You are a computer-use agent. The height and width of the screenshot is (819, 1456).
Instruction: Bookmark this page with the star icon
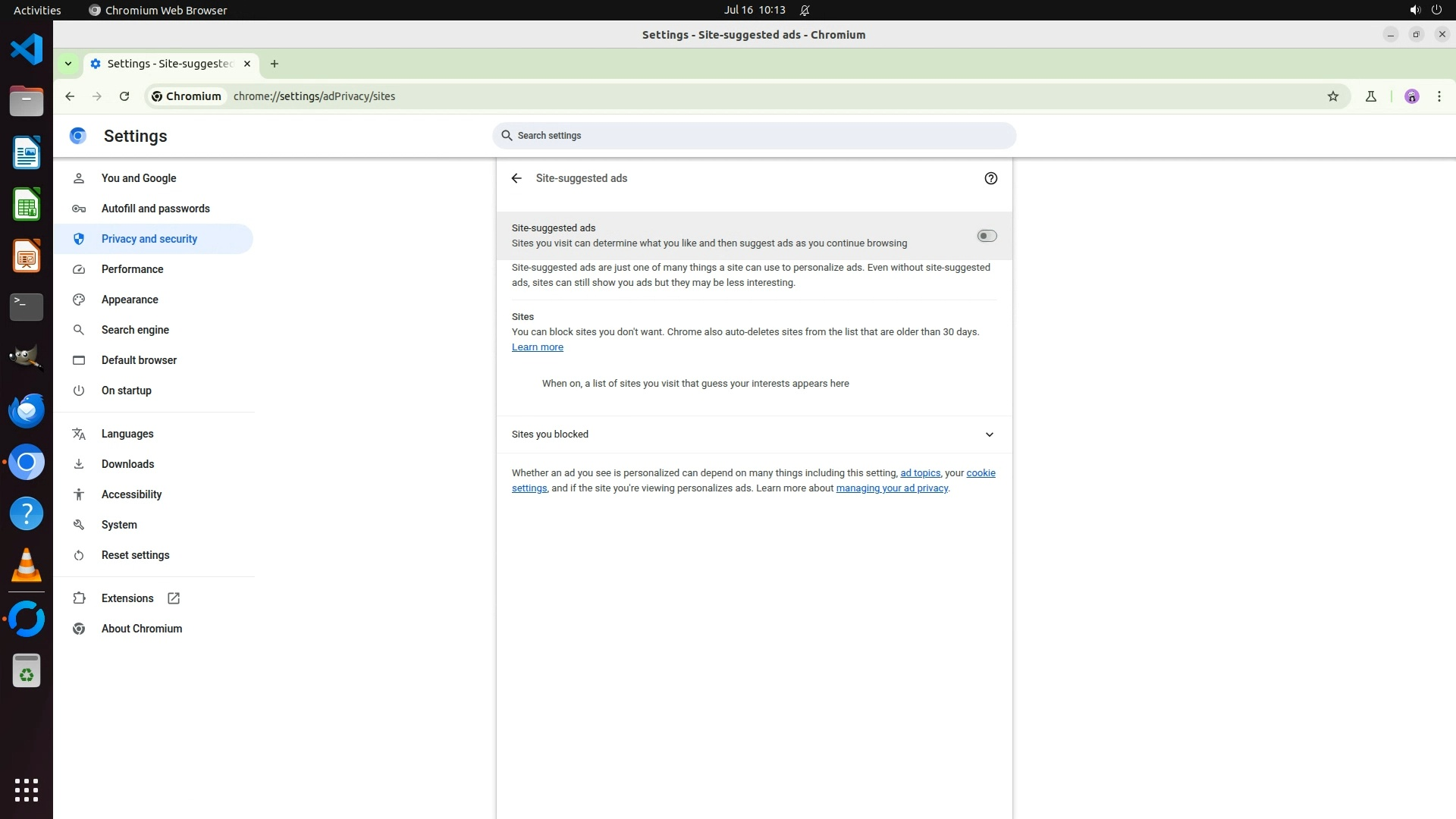pyautogui.click(x=1333, y=96)
